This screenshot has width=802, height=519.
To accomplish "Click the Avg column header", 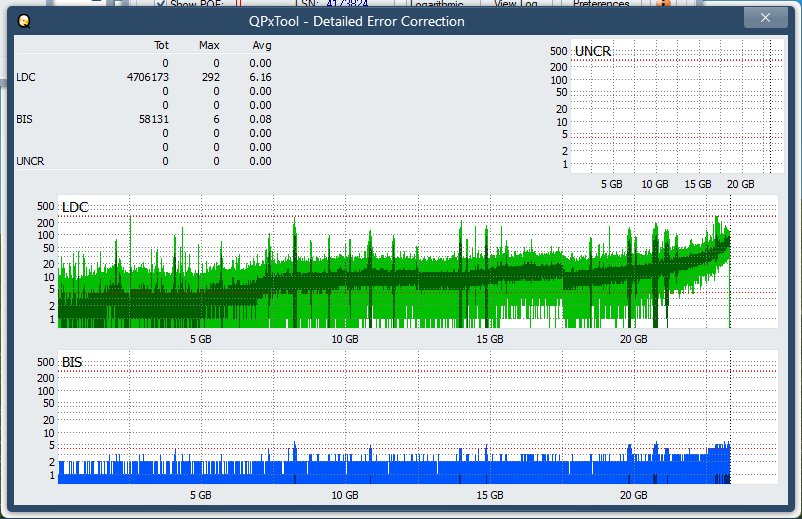I will [262, 45].
